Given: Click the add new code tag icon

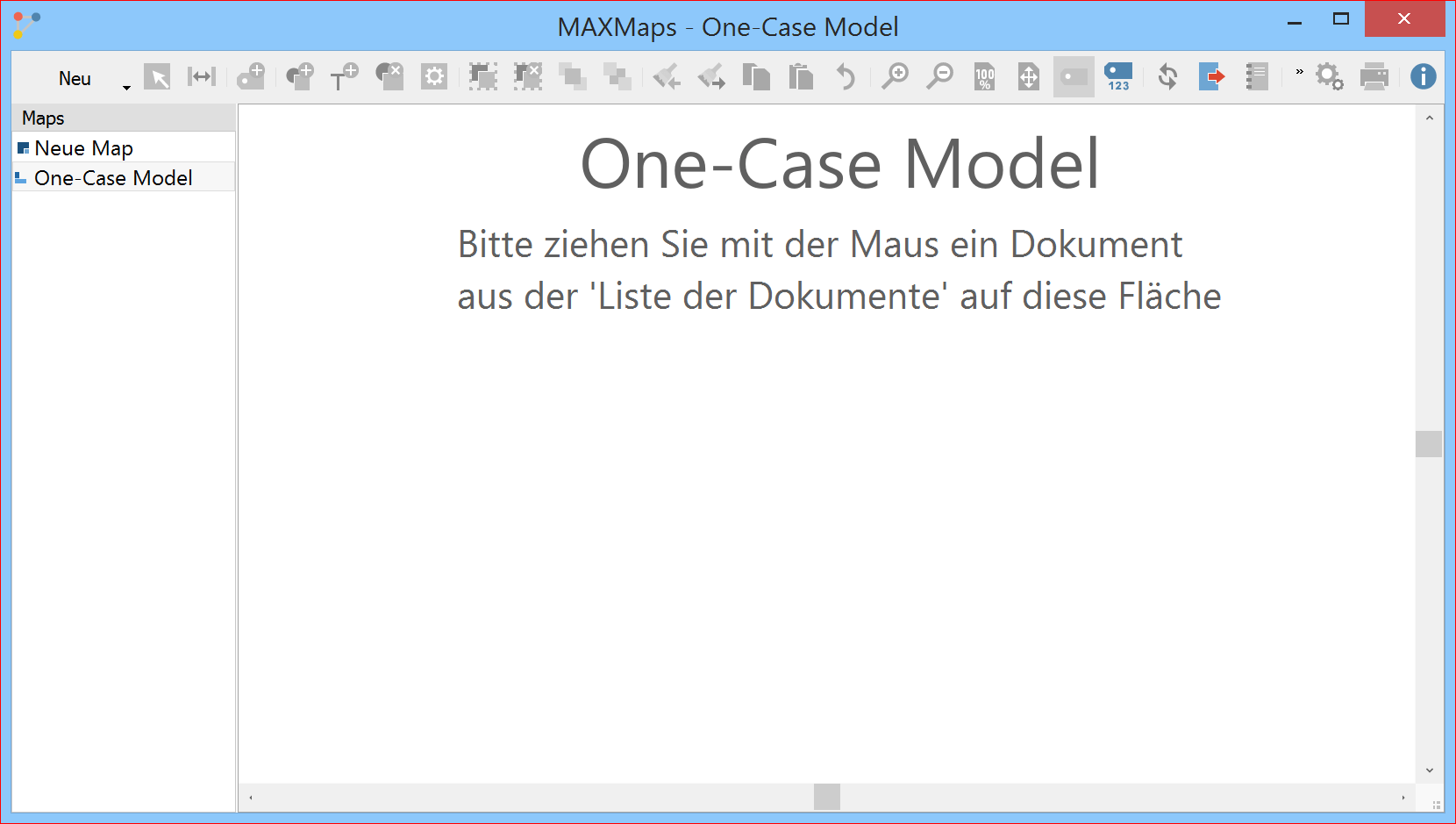Looking at the screenshot, I should (252, 76).
